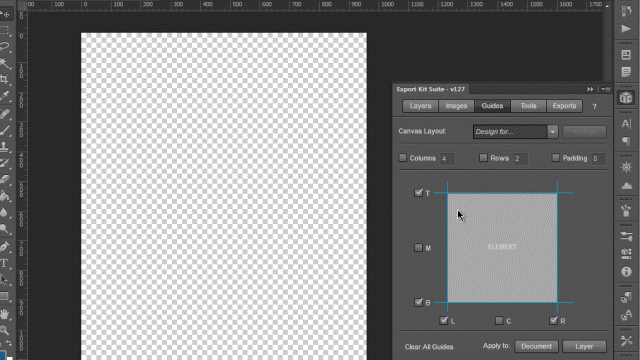Click the vertical scrollbar up arrow
Viewport: 640px width, 360px height.
[x=607, y=6]
